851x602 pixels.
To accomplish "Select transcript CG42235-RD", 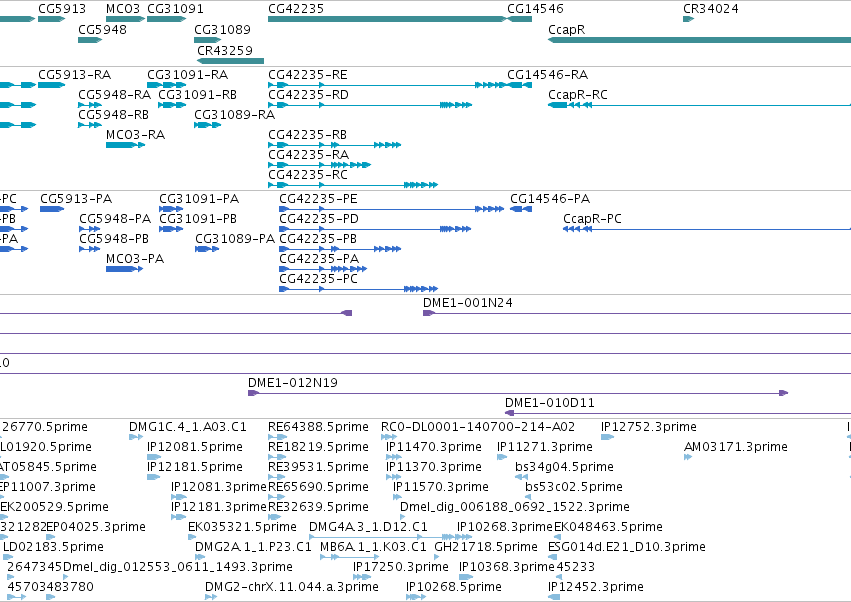I will [x=370, y=105].
